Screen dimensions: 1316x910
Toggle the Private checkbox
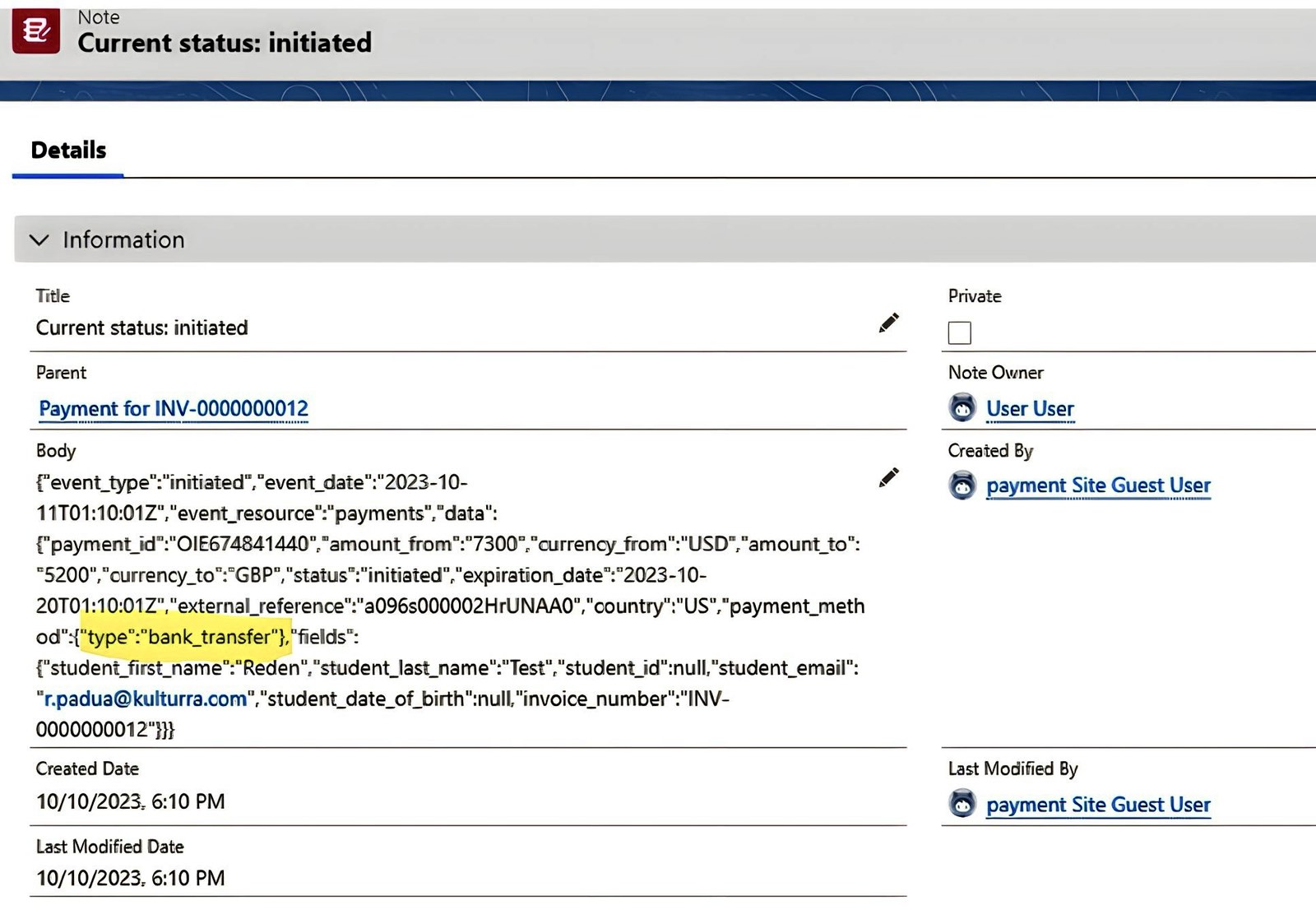(959, 333)
